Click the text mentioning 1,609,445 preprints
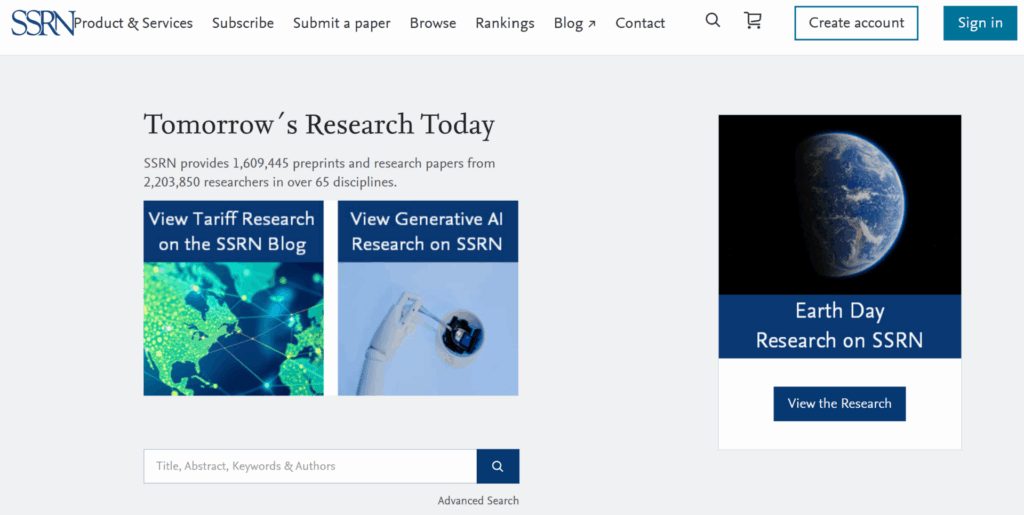Screen dimensions: 1024x515 [x=319, y=172]
